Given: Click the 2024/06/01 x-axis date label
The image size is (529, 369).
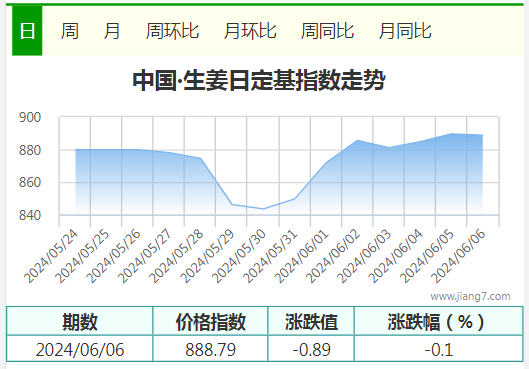Looking at the screenshot, I should coord(301,256).
